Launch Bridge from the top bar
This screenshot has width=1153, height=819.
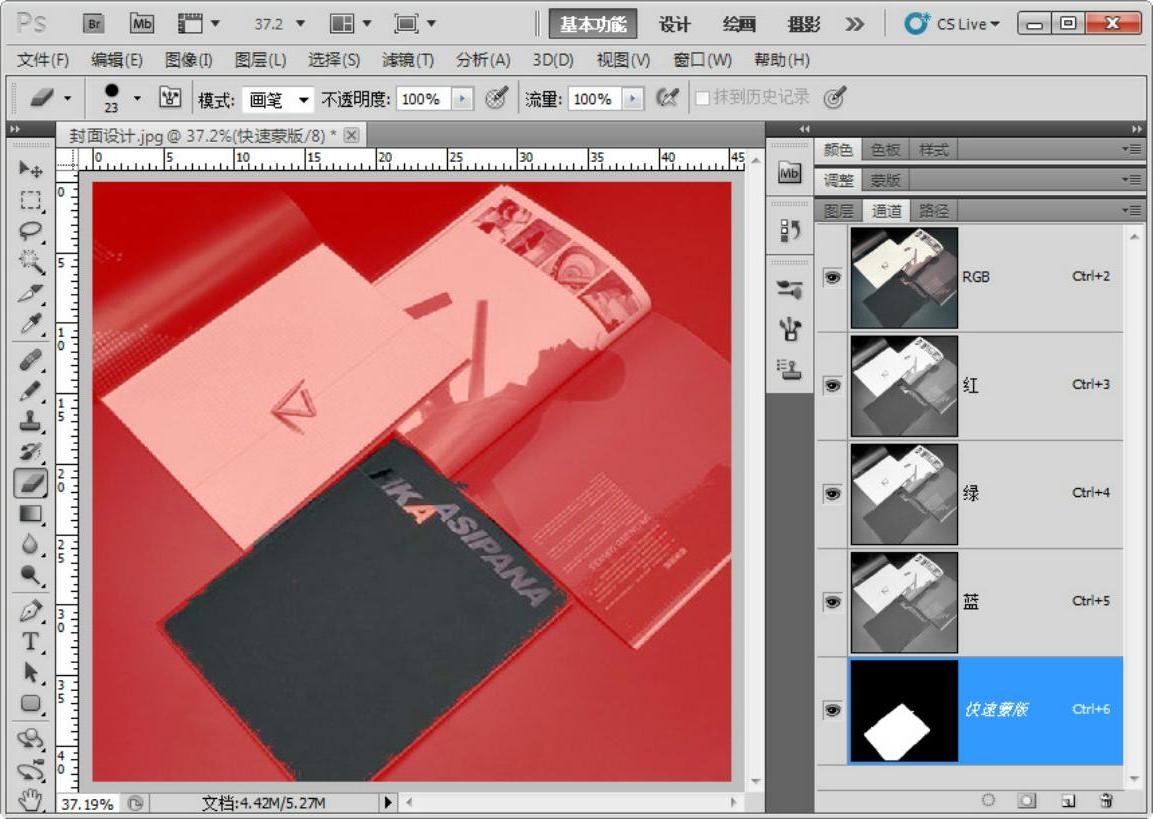94,24
